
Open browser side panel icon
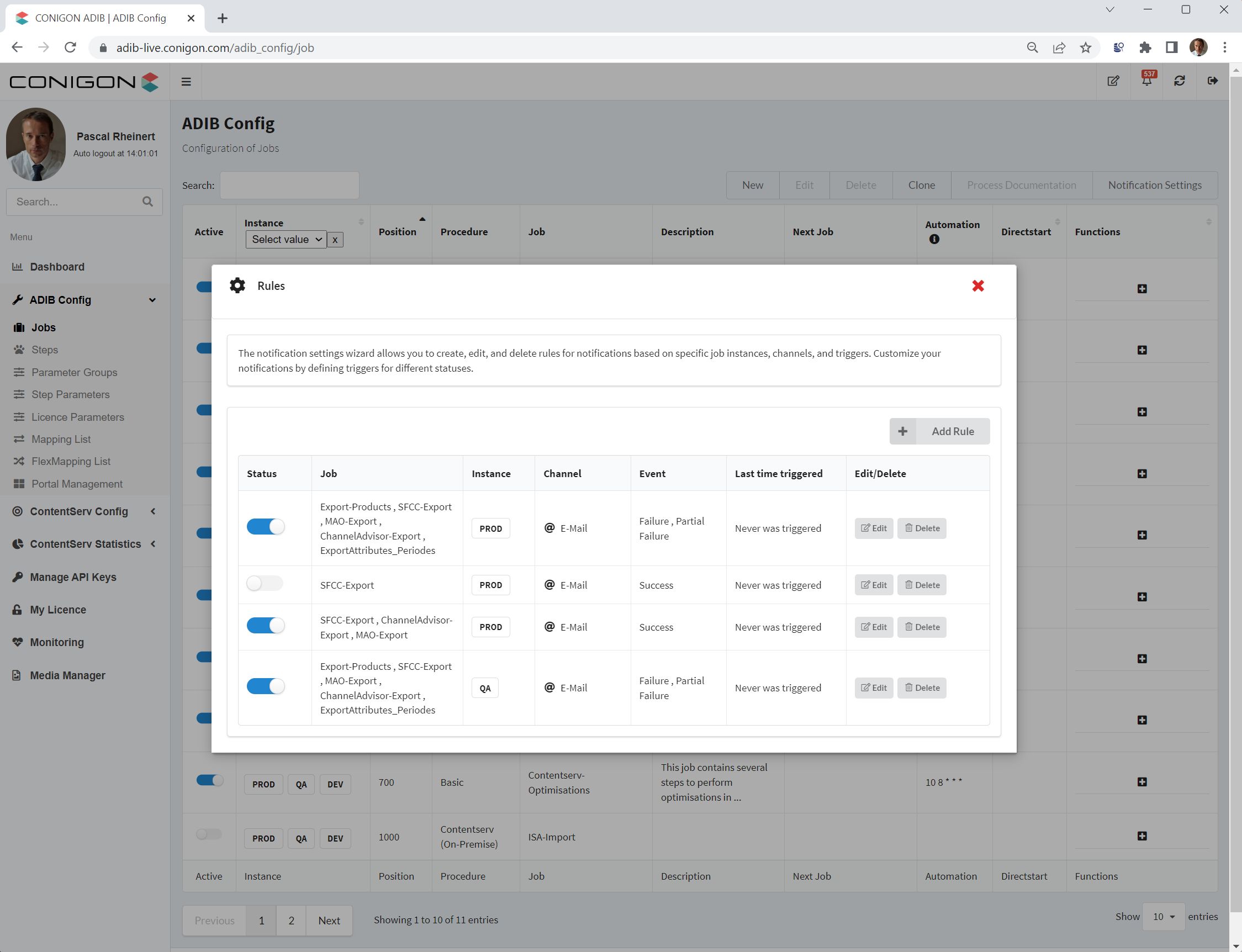[1172, 47]
